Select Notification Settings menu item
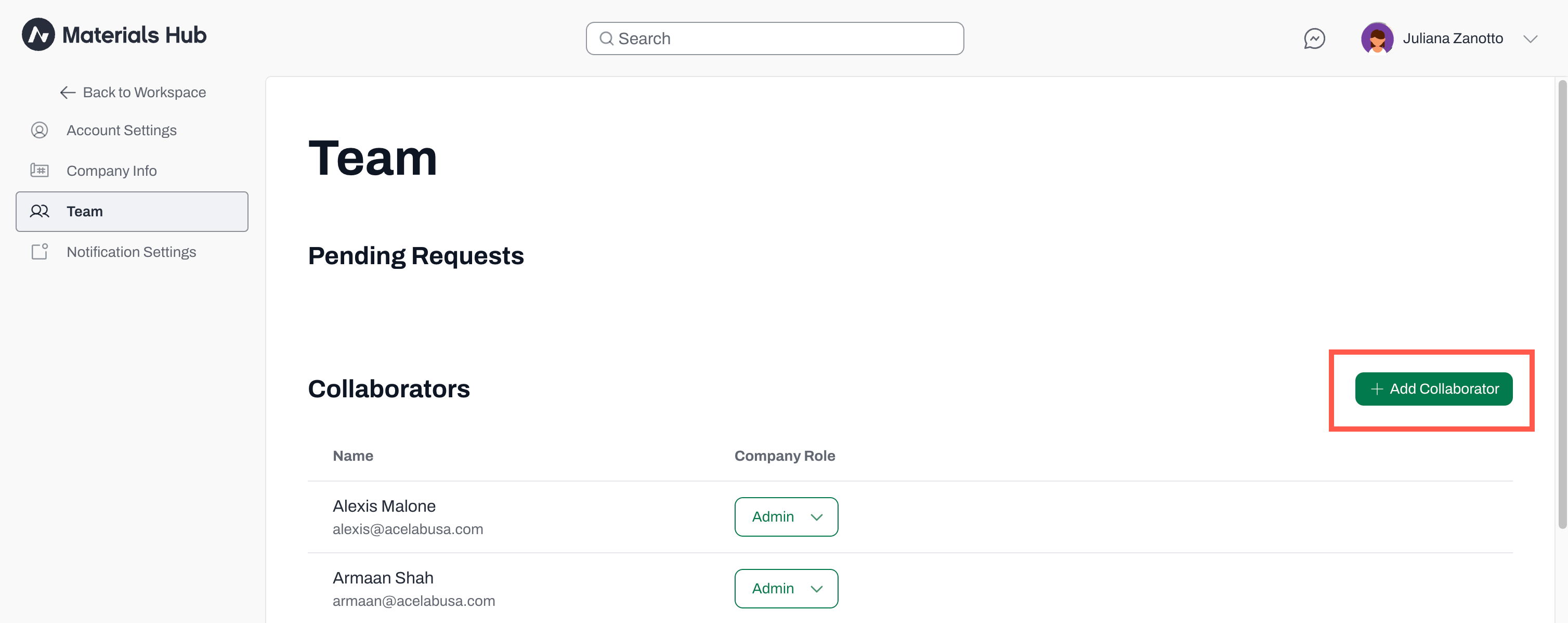 [x=132, y=252]
